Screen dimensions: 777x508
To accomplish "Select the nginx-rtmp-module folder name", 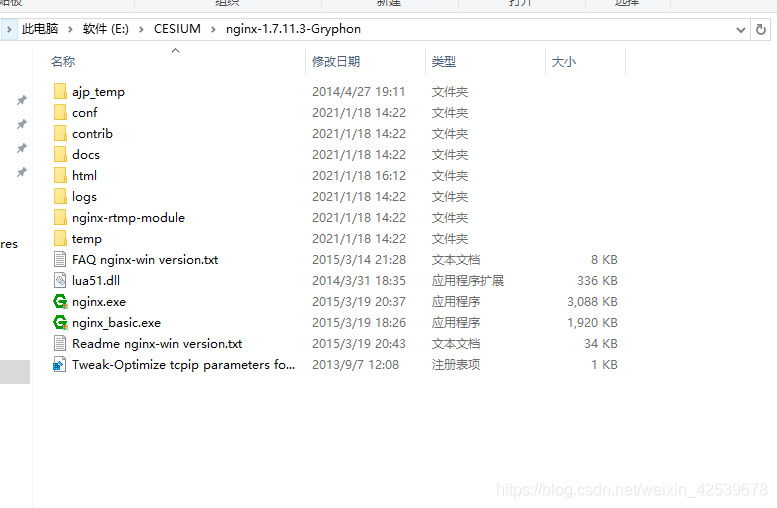I will (128, 218).
